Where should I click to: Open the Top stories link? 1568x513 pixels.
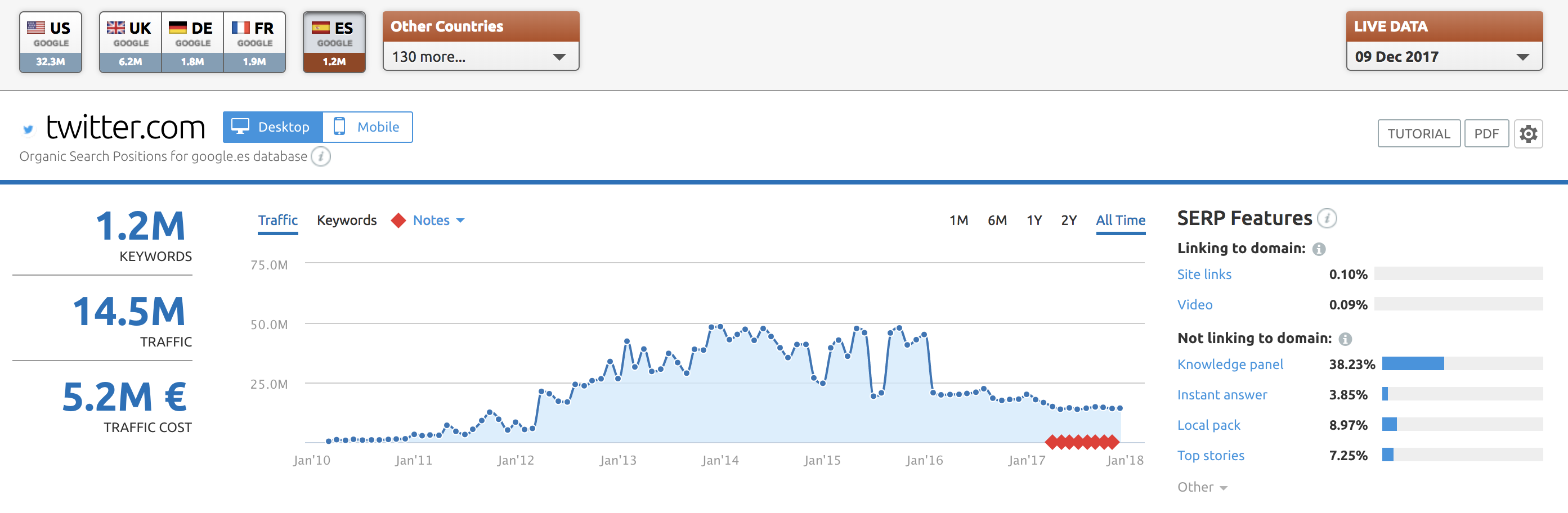(1211, 456)
